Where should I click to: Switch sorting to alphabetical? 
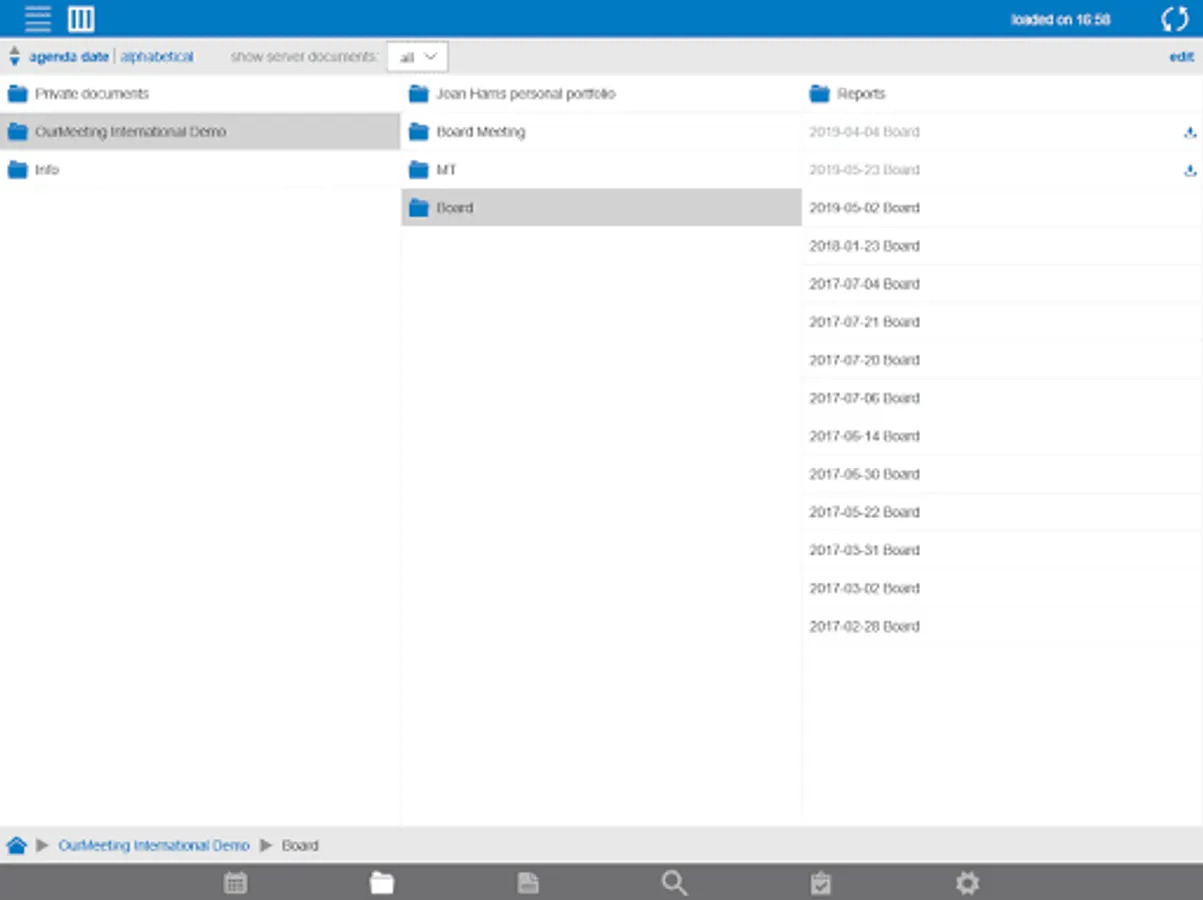click(x=157, y=57)
